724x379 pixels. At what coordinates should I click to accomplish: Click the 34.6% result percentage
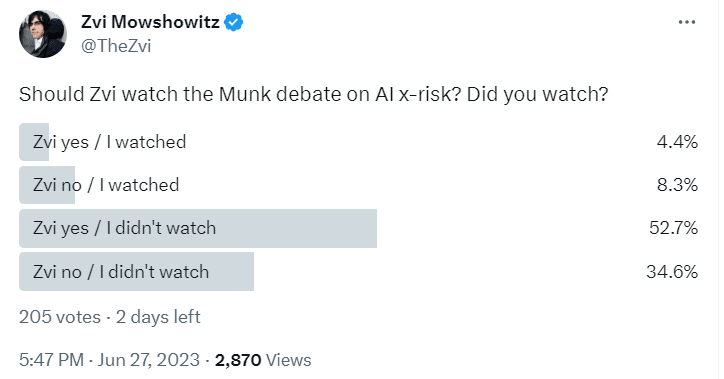point(672,271)
